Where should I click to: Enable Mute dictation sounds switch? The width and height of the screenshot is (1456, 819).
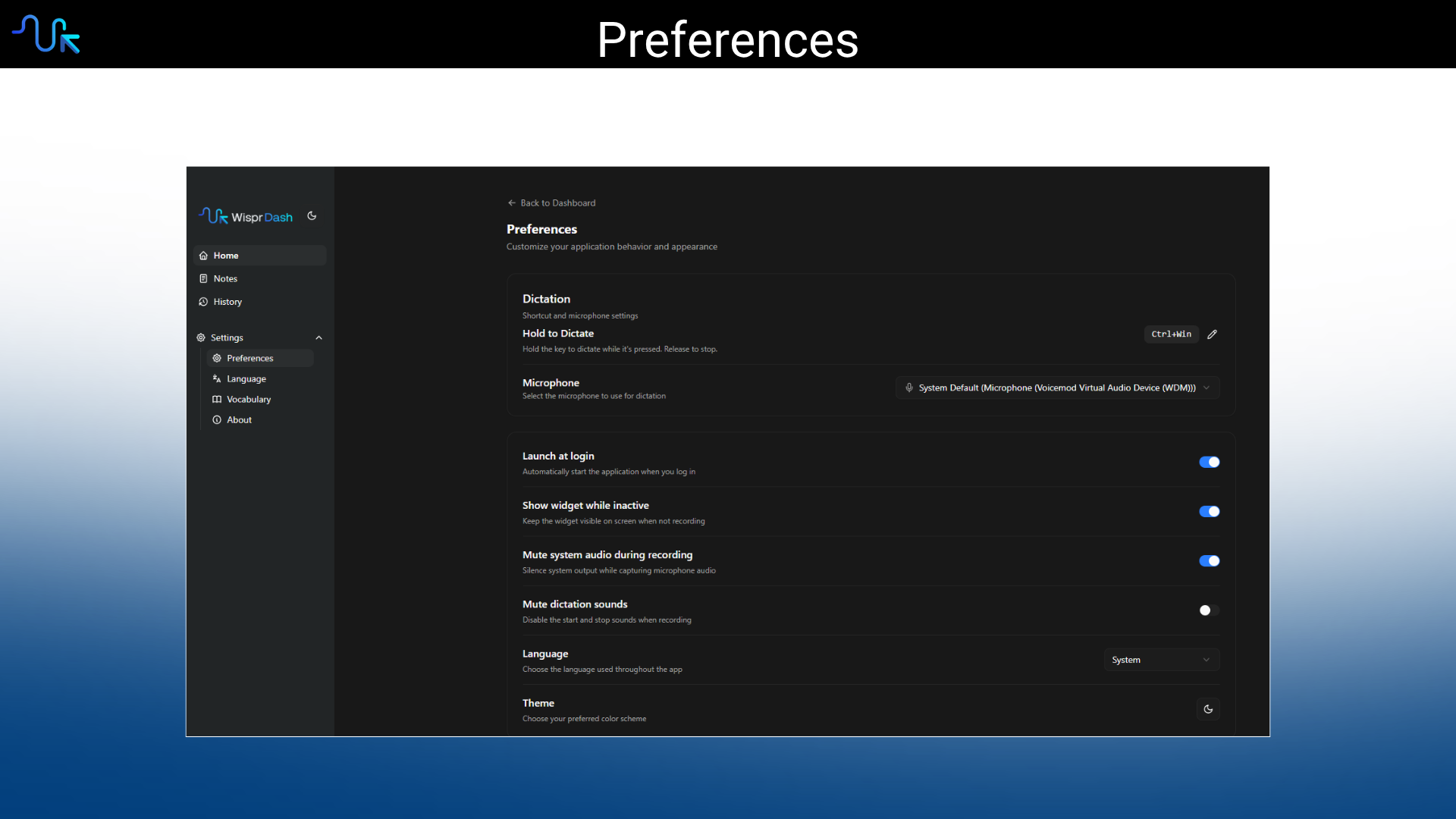pyautogui.click(x=1209, y=610)
